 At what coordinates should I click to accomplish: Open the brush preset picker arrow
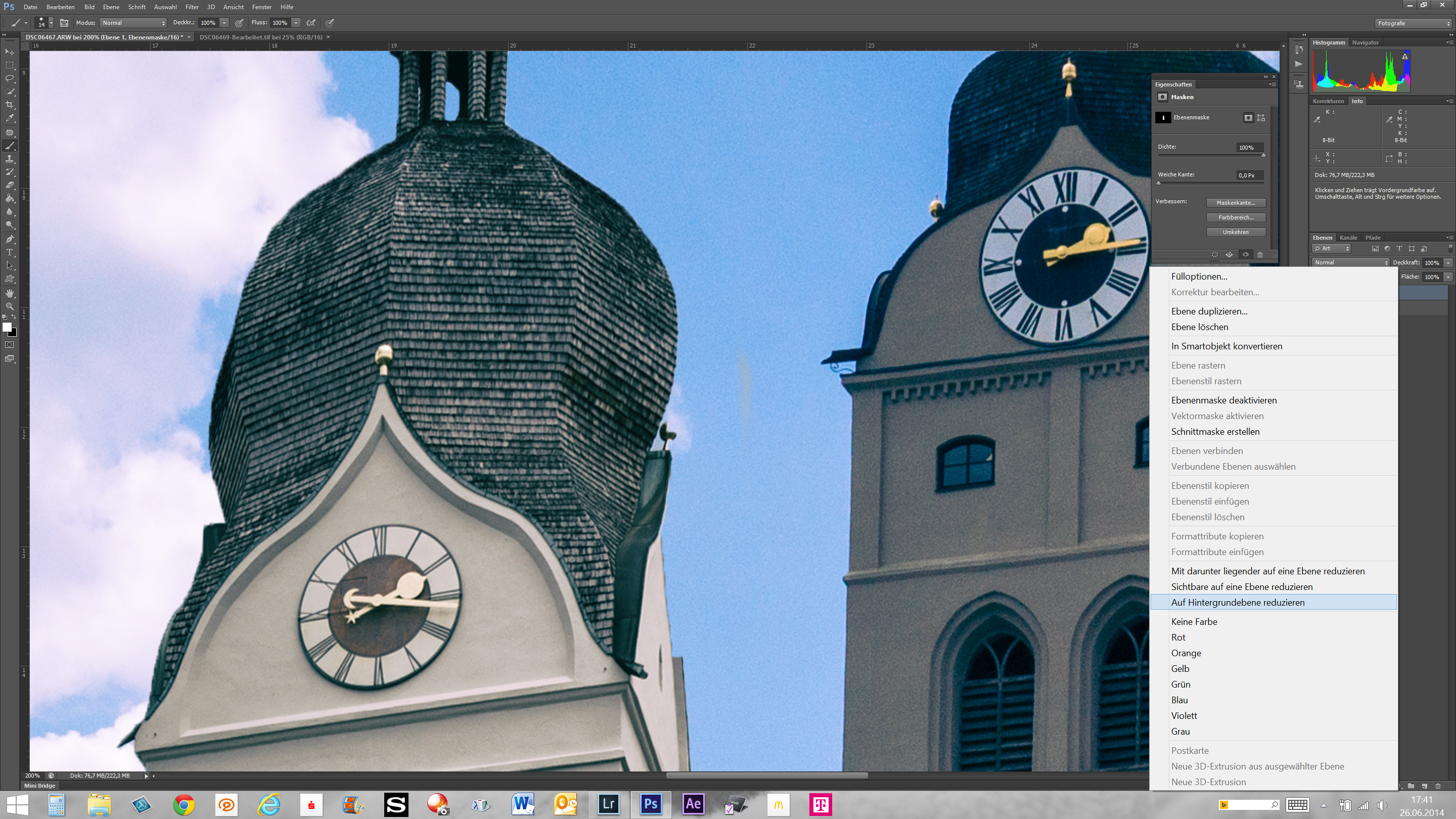tap(51, 23)
